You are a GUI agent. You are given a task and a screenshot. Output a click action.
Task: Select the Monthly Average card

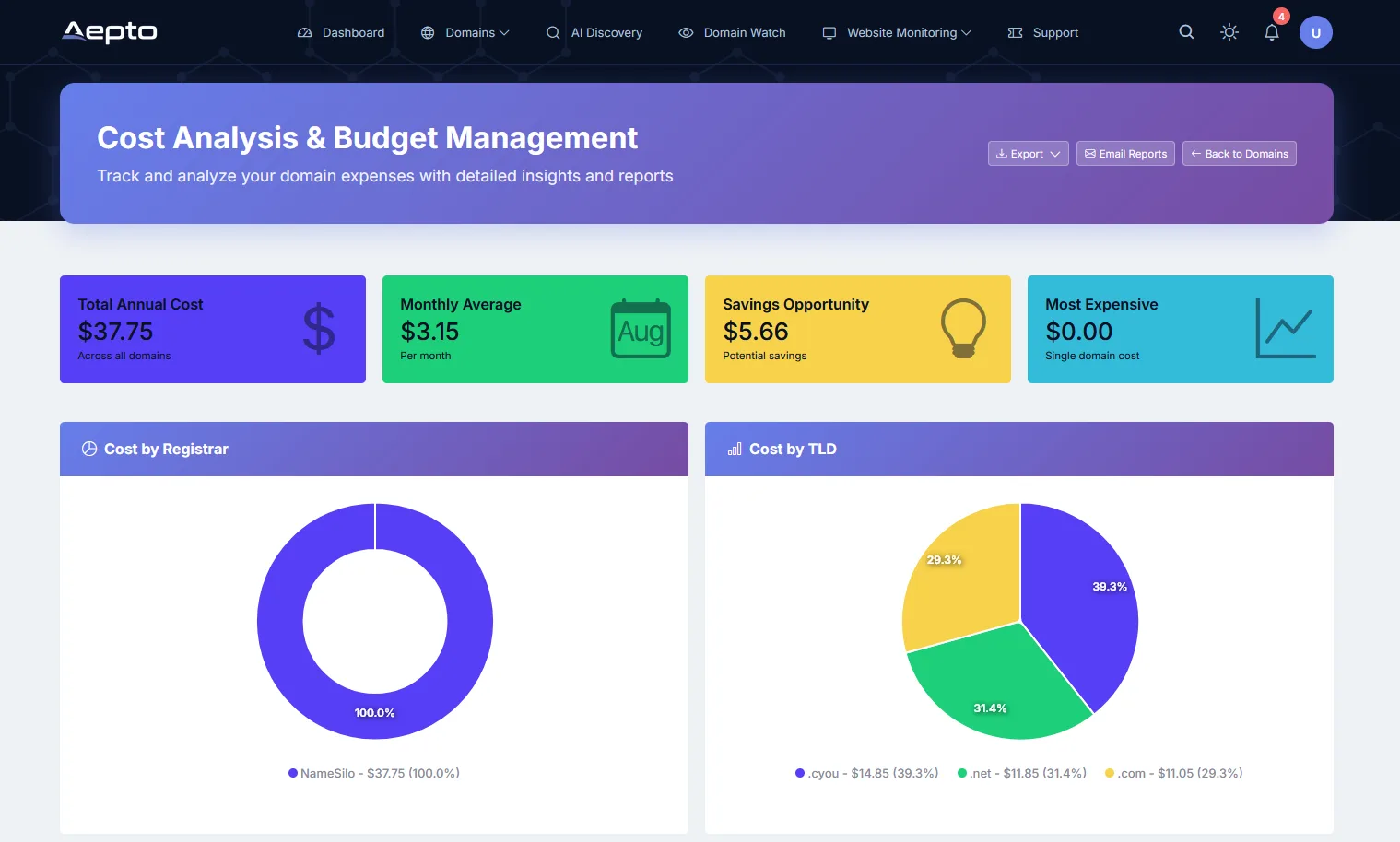tap(535, 329)
